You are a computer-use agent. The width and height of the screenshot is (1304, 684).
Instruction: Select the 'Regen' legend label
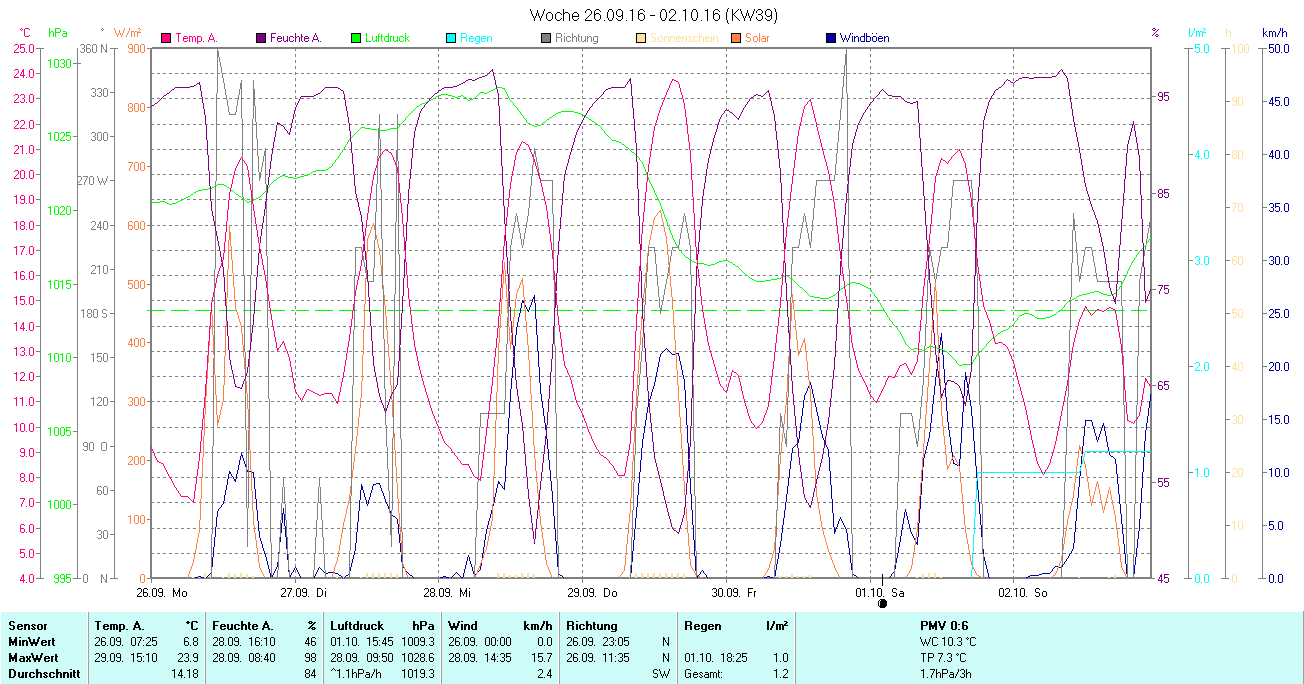476,38
